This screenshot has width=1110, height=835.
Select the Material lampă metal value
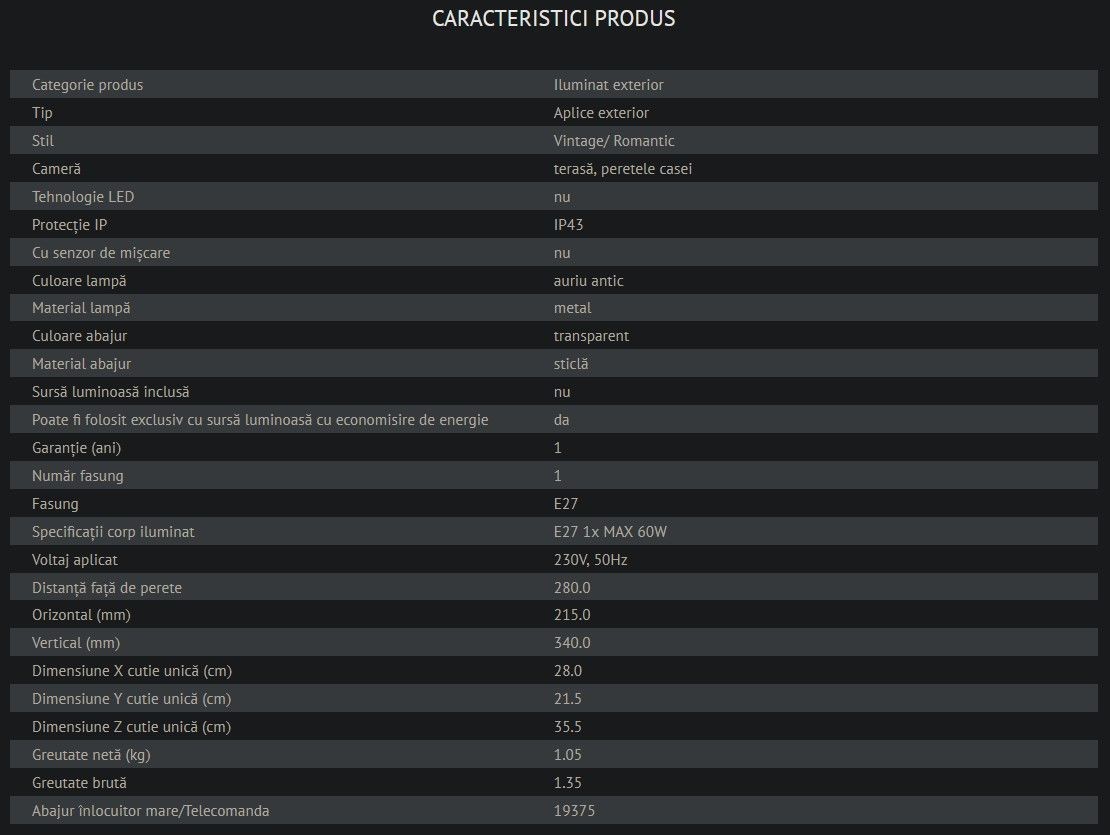click(x=572, y=308)
